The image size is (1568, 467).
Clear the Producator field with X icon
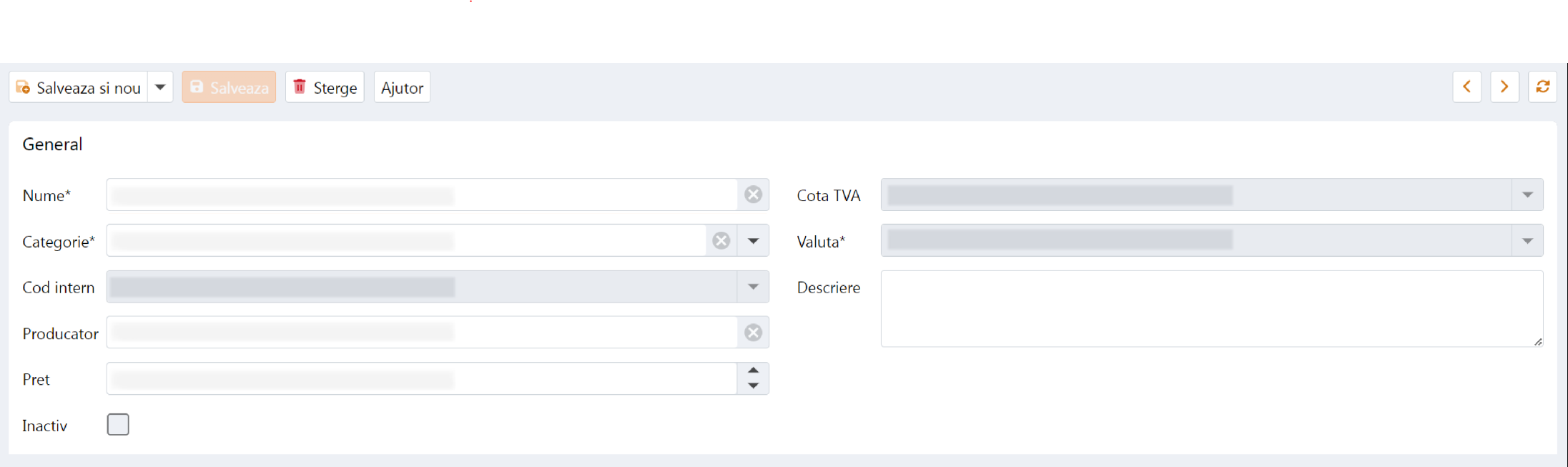[x=753, y=333]
